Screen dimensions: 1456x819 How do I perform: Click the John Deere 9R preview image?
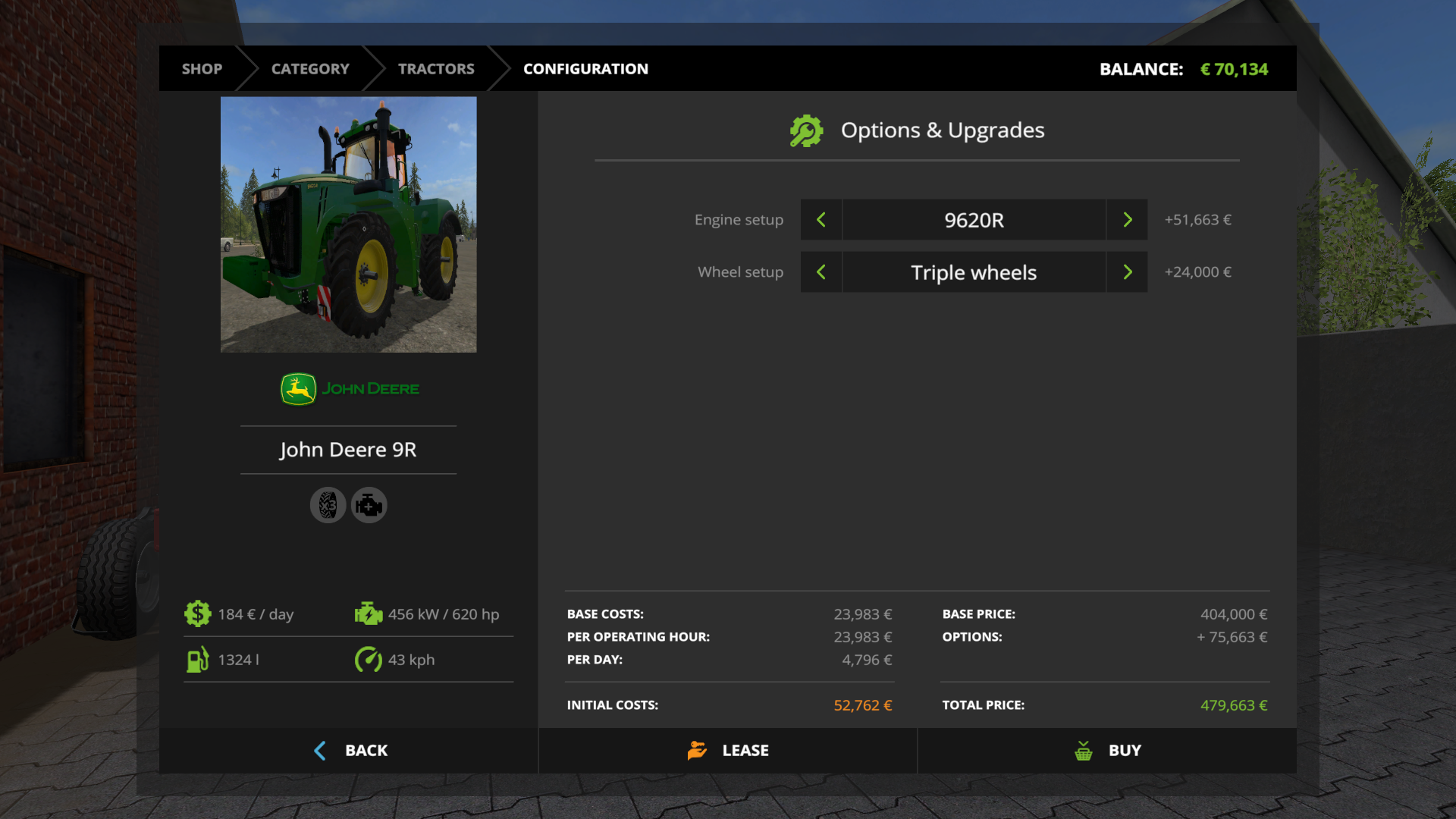[x=349, y=224]
